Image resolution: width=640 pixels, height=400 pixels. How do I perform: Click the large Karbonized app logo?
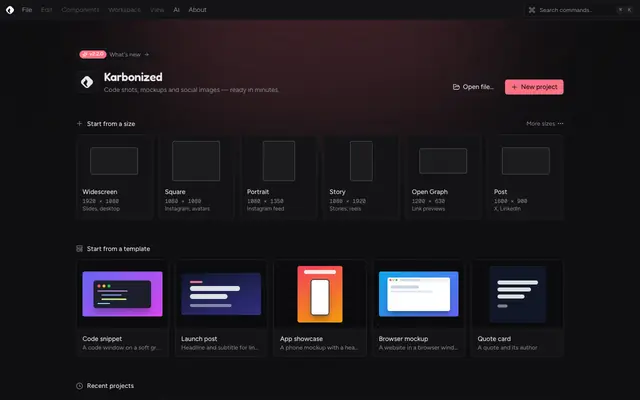[x=87, y=82]
